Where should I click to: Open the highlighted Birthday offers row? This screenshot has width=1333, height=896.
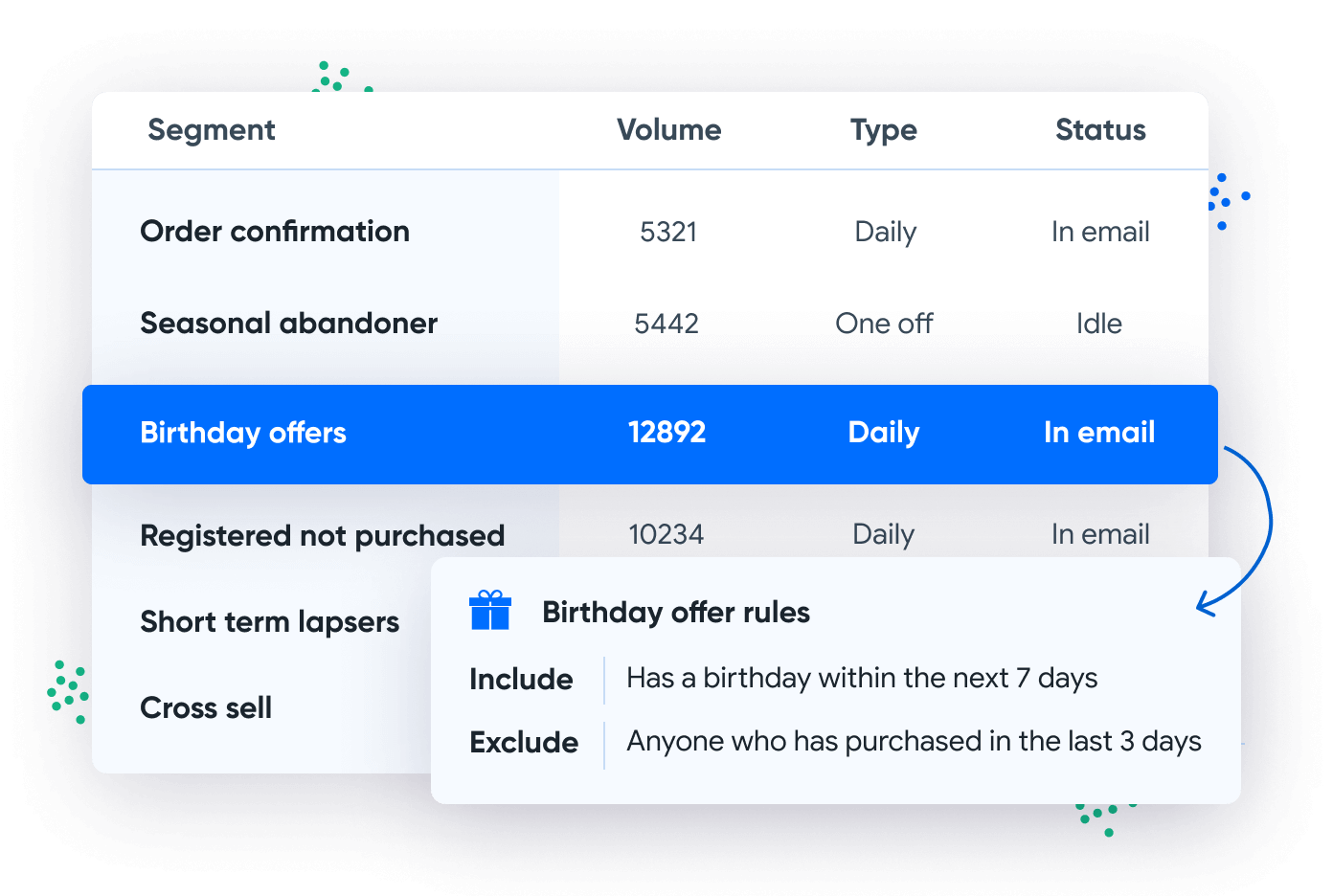pos(243,433)
